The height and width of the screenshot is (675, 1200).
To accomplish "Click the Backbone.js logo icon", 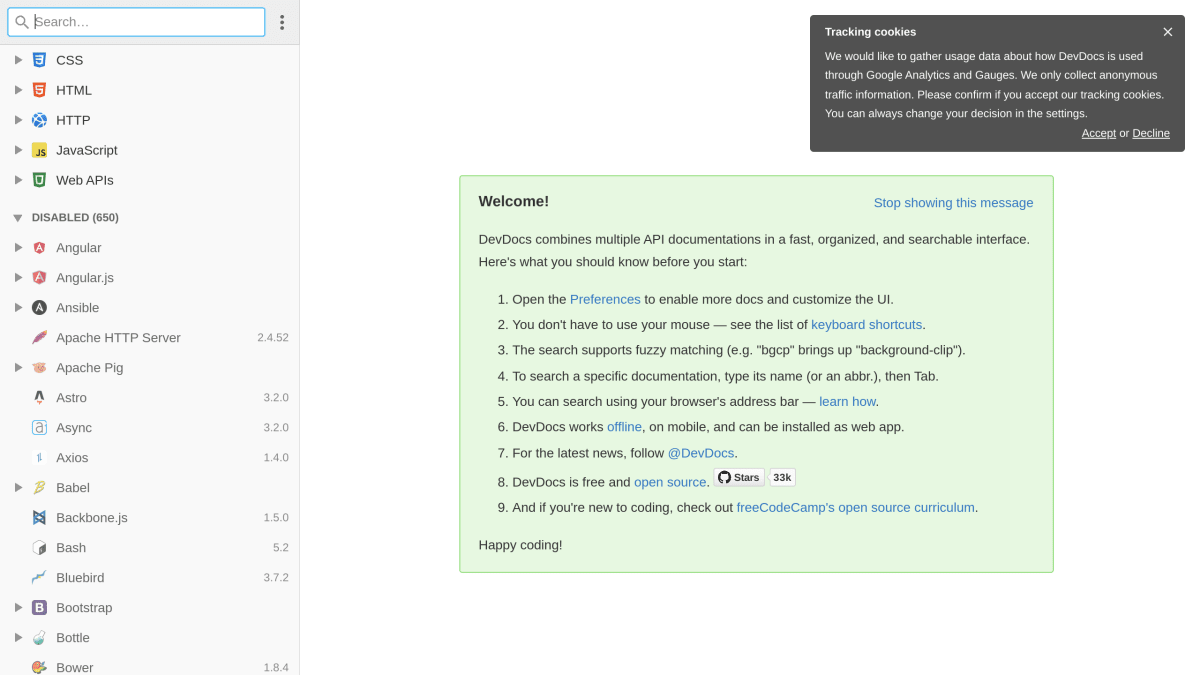I will [x=39, y=518].
